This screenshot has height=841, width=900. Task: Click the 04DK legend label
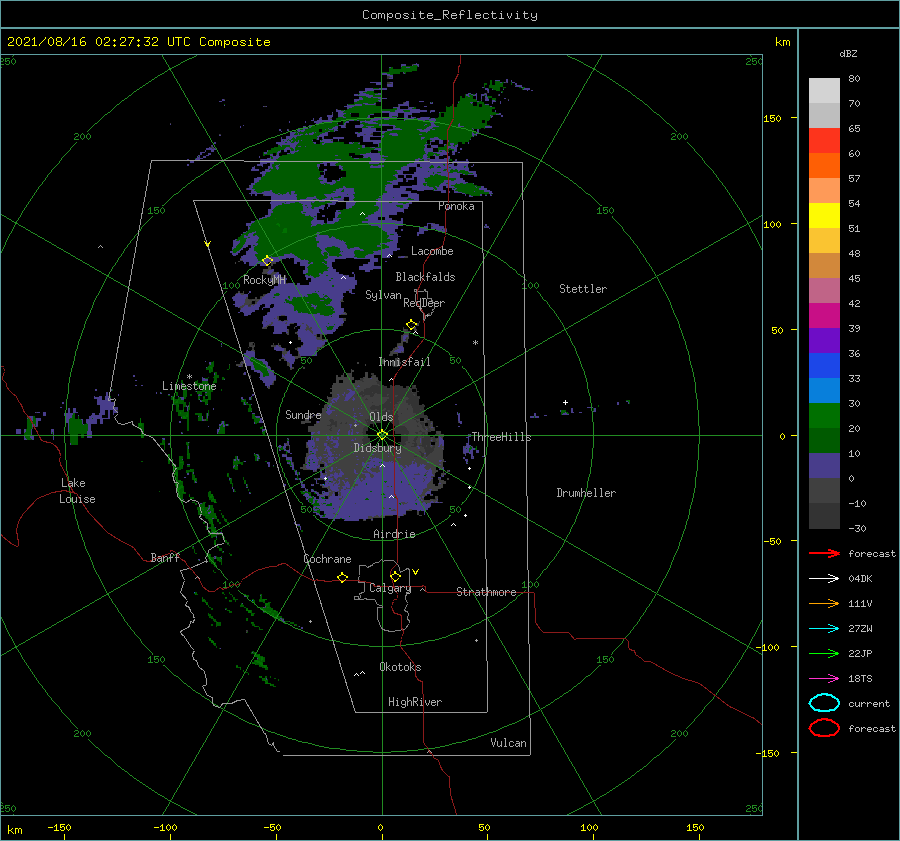(860, 579)
